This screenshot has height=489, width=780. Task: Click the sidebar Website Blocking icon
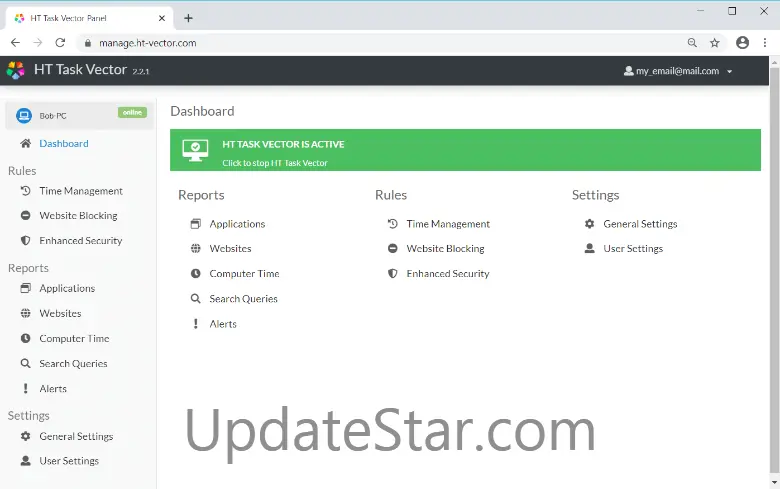[x=25, y=215]
